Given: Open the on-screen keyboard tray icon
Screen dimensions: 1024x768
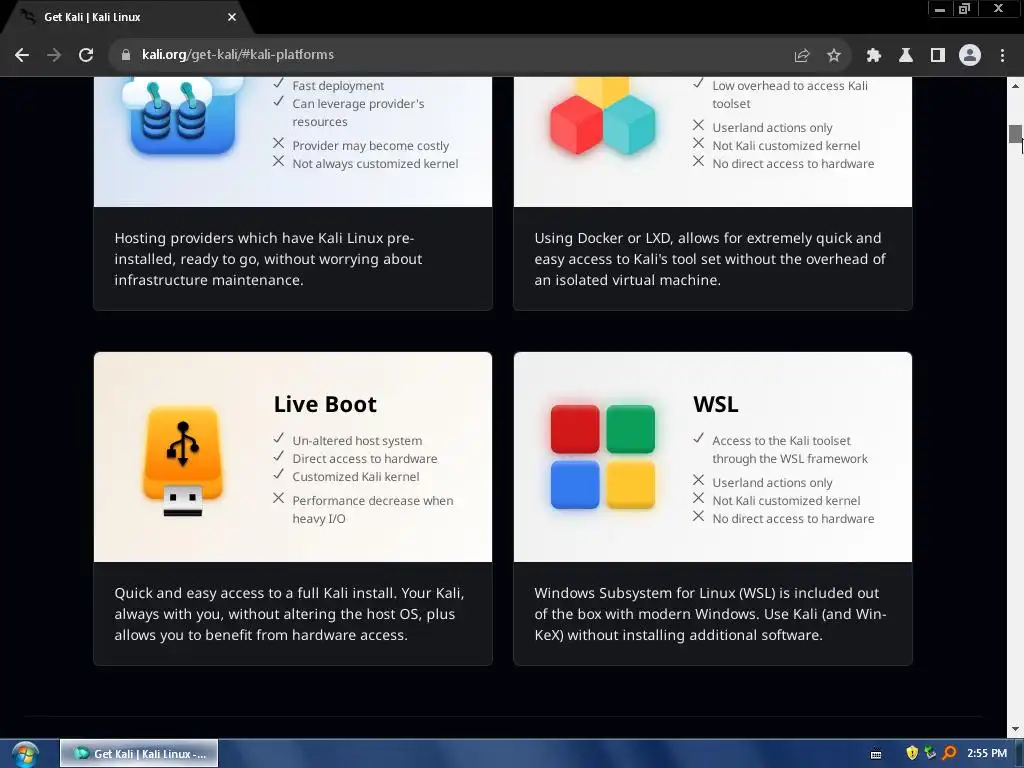Looking at the screenshot, I should click(x=876, y=754).
